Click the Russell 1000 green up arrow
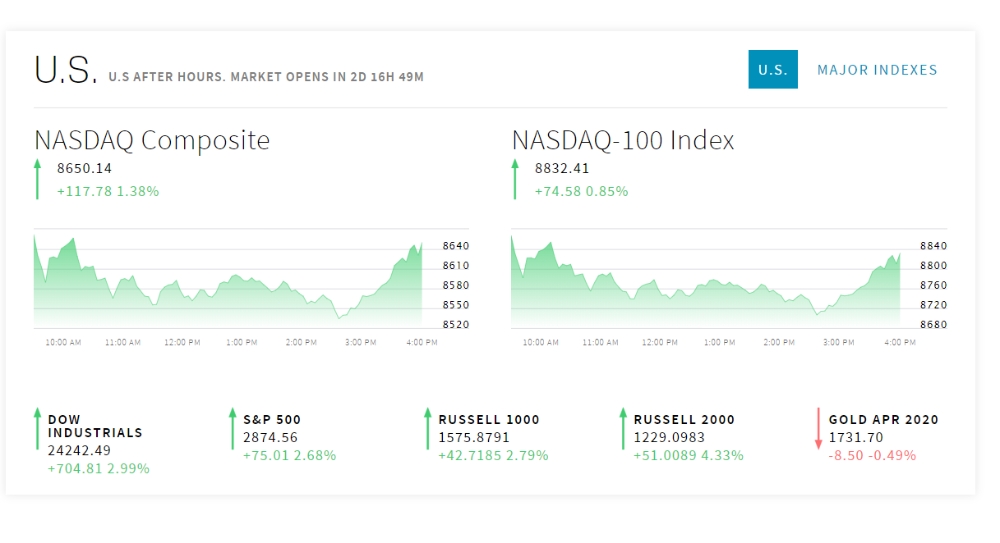Image resolution: width=1000 pixels, height=543 pixels. 428,429
